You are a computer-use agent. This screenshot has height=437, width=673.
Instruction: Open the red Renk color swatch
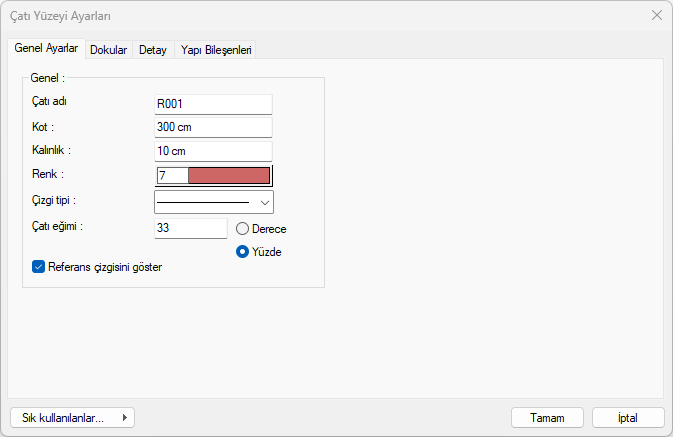[229, 175]
